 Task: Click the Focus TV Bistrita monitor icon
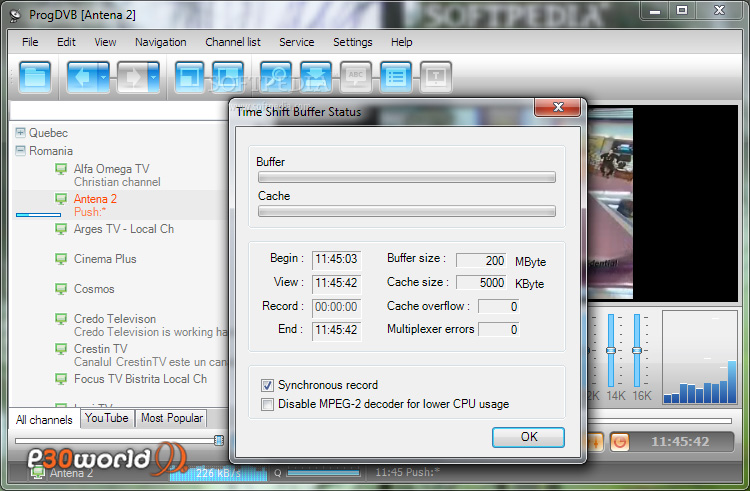coord(61,379)
